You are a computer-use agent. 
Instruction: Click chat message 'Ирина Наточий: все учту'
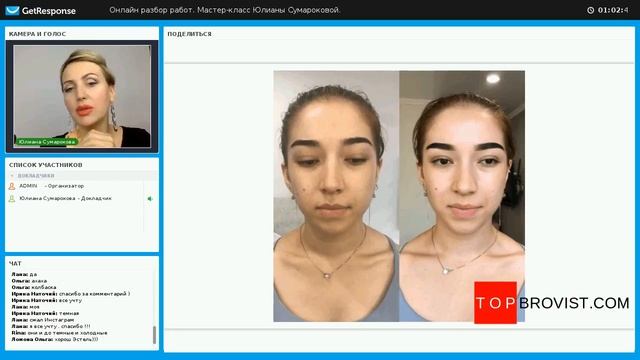pyautogui.click(x=47, y=300)
